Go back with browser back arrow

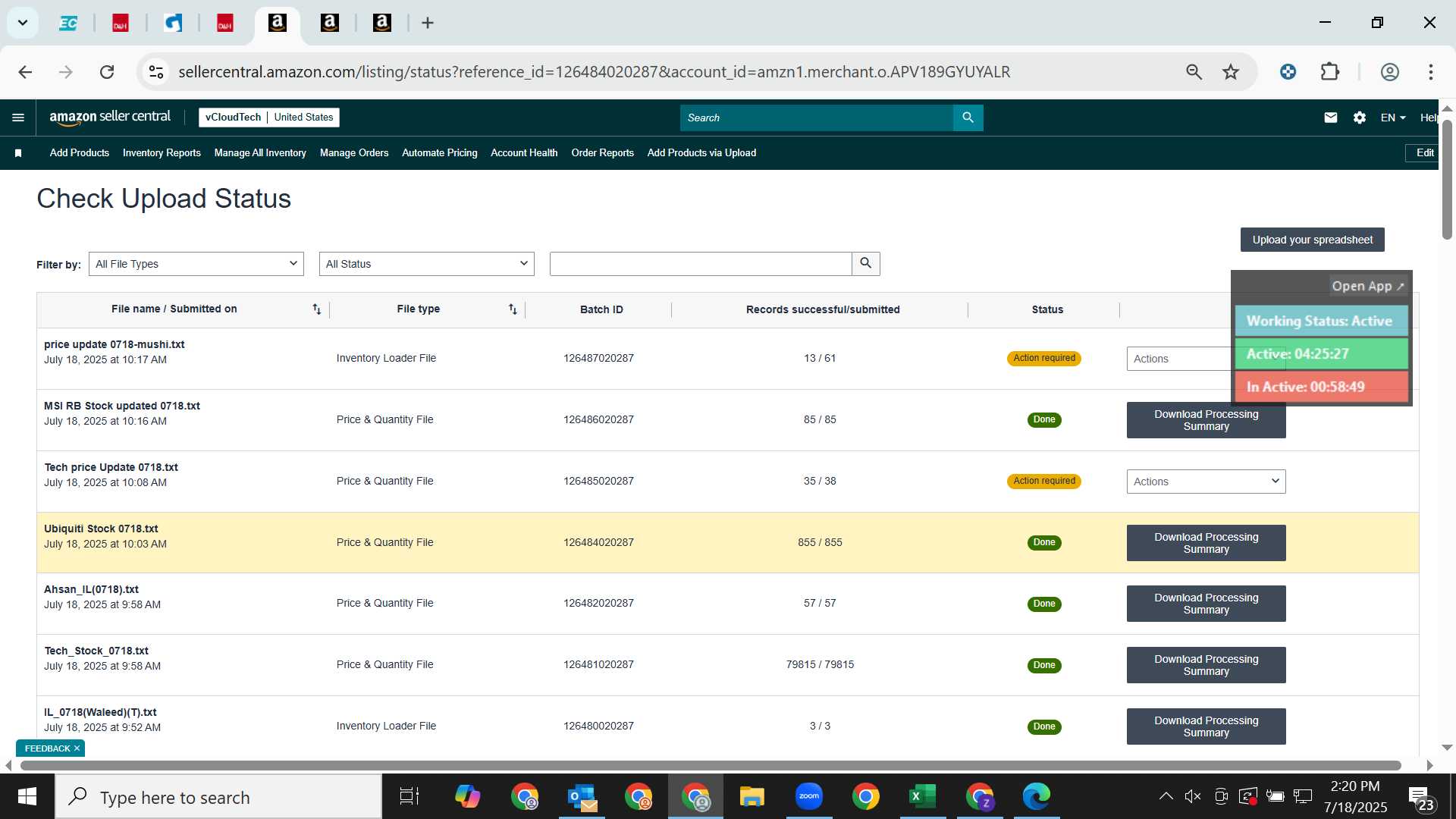click(x=25, y=72)
